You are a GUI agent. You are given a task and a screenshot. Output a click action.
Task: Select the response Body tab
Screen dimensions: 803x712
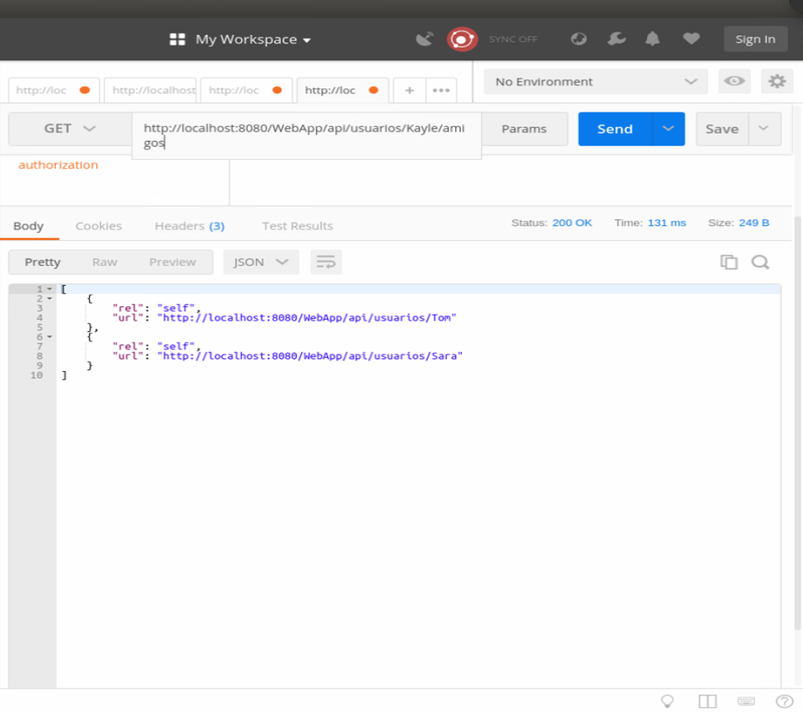(x=29, y=226)
